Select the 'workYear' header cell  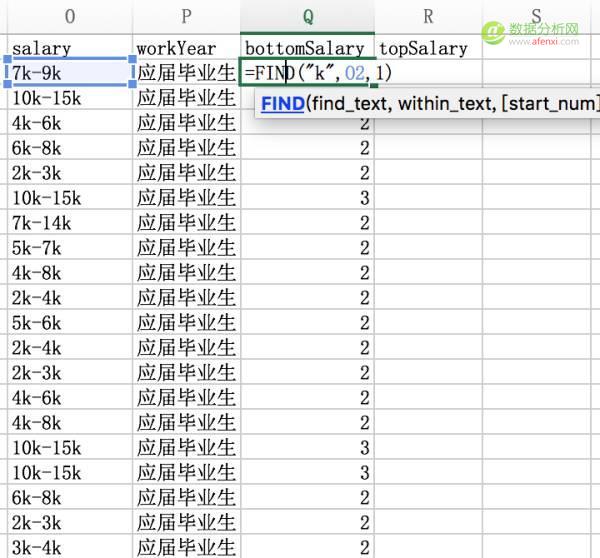[x=186, y=47]
